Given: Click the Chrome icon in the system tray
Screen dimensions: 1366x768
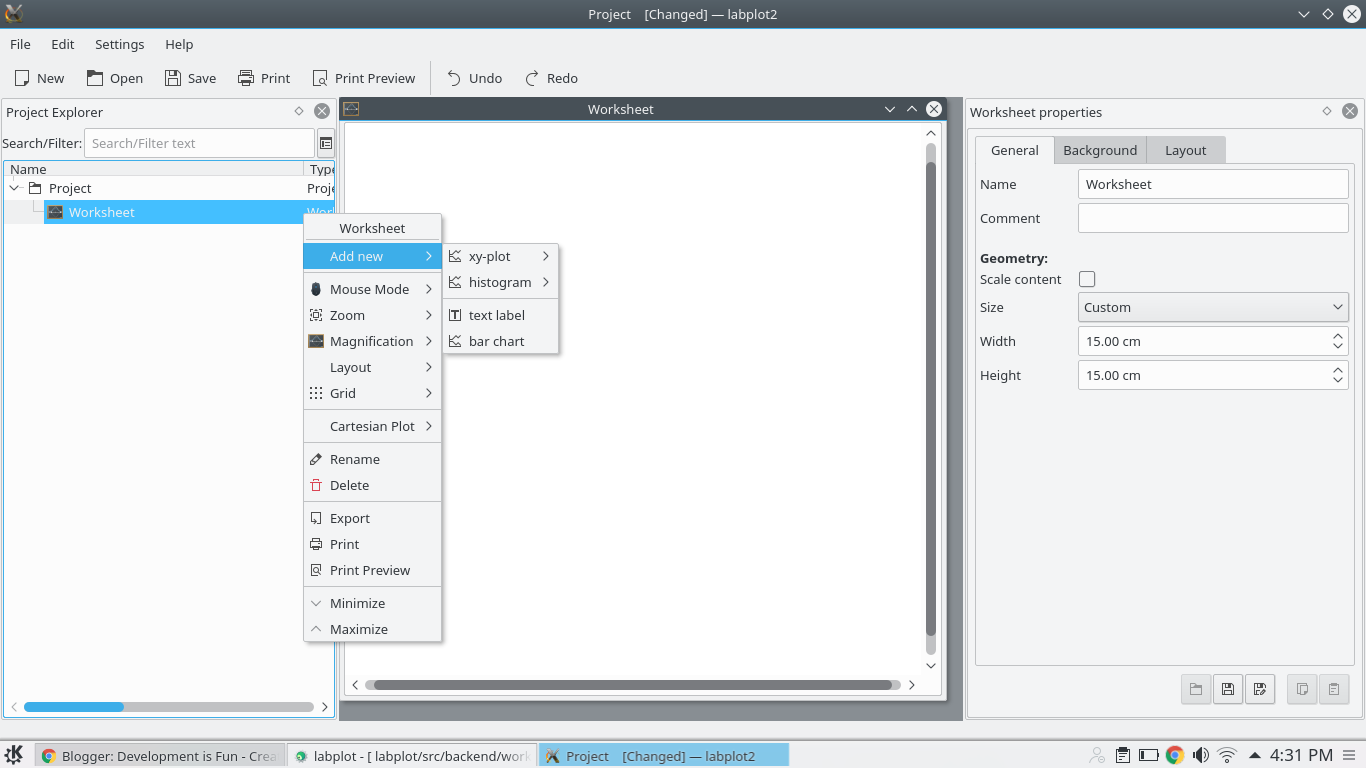Looking at the screenshot, I should [x=1175, y=755].
